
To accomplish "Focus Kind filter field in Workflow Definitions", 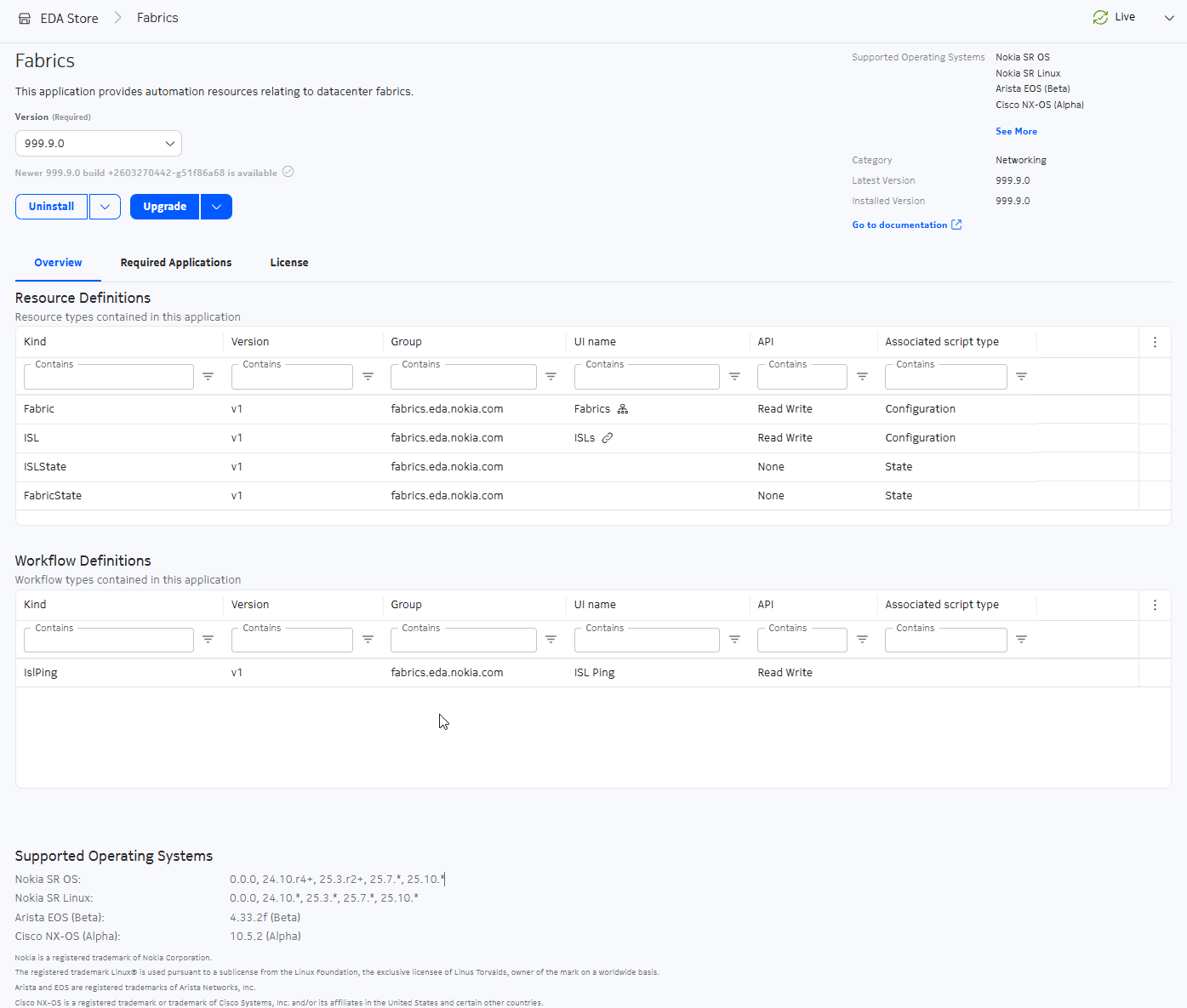I will pyautogui.click(x=109, y=640).
